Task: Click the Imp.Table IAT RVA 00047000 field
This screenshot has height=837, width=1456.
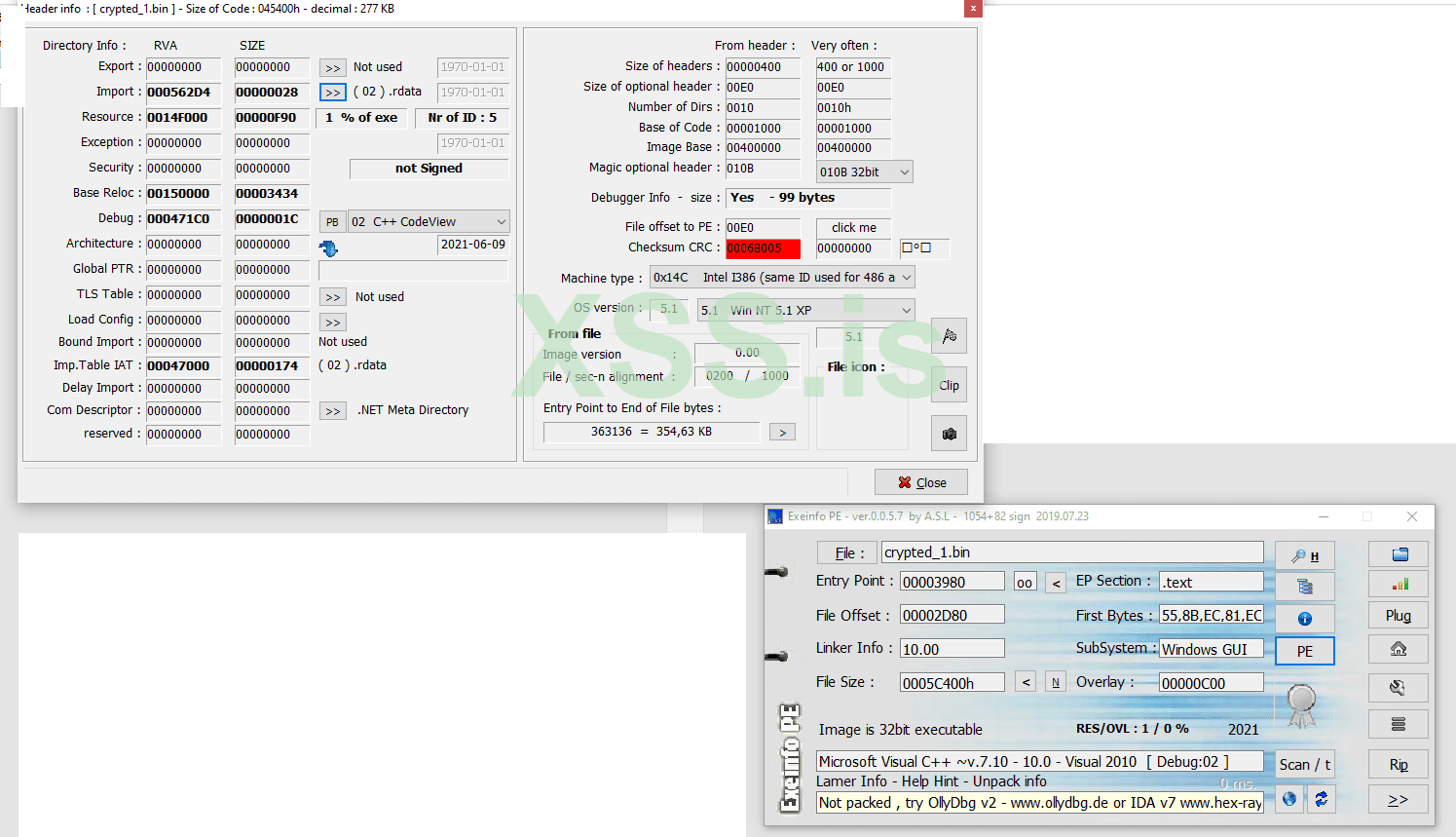Action: (183, 366)
